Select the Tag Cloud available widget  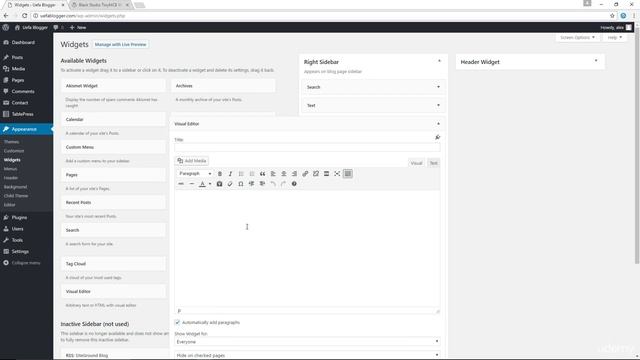point(113,264)
